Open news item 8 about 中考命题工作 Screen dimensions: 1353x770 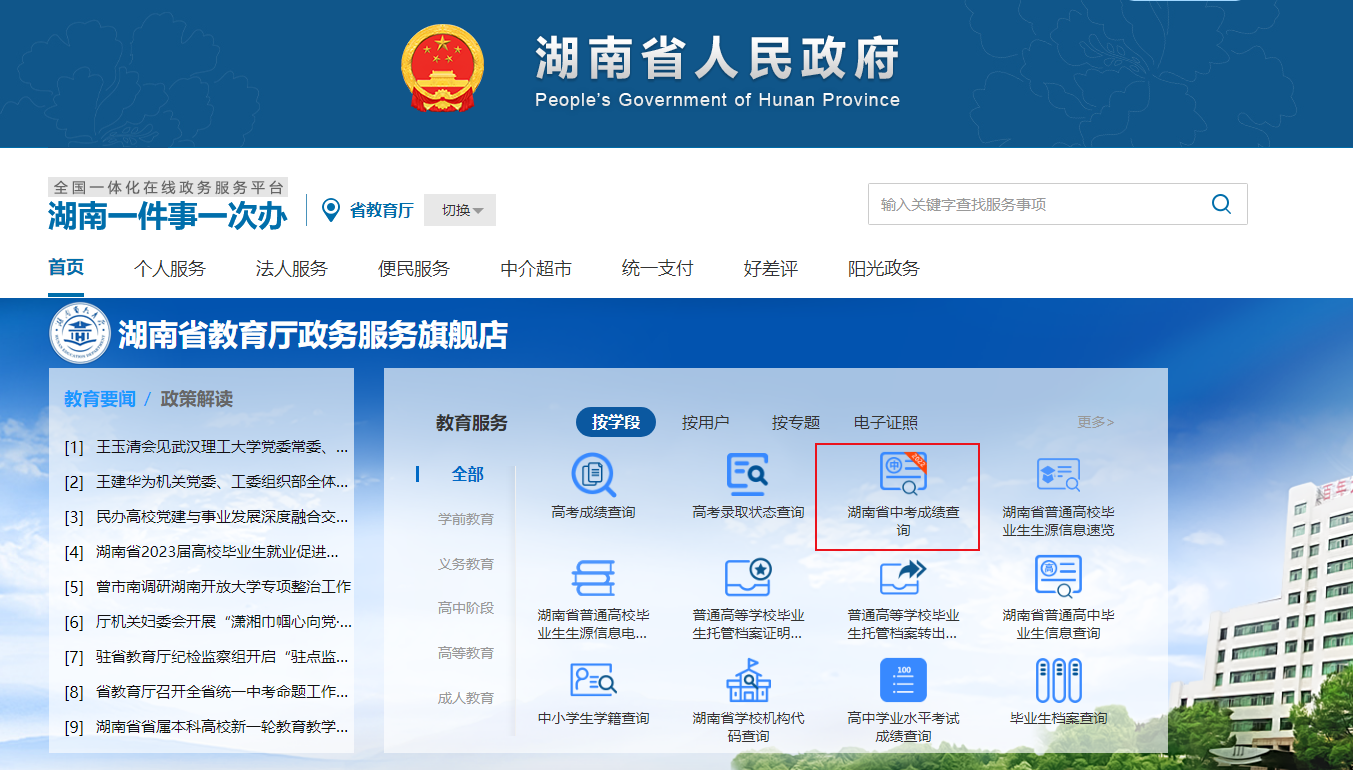207,692
